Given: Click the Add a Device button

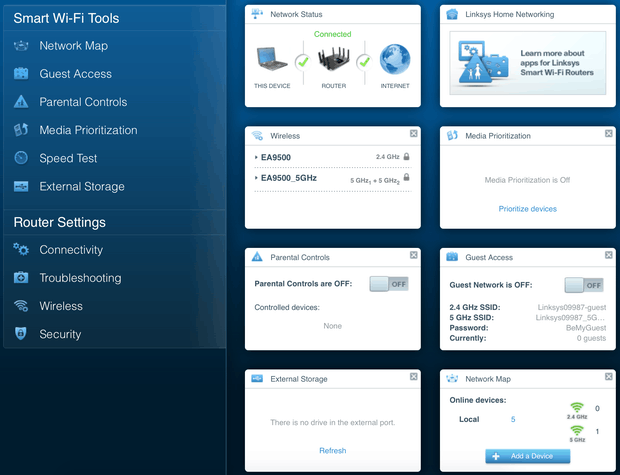Looking at the screenshot, I should pyautogui.click(x=527, y=456).
